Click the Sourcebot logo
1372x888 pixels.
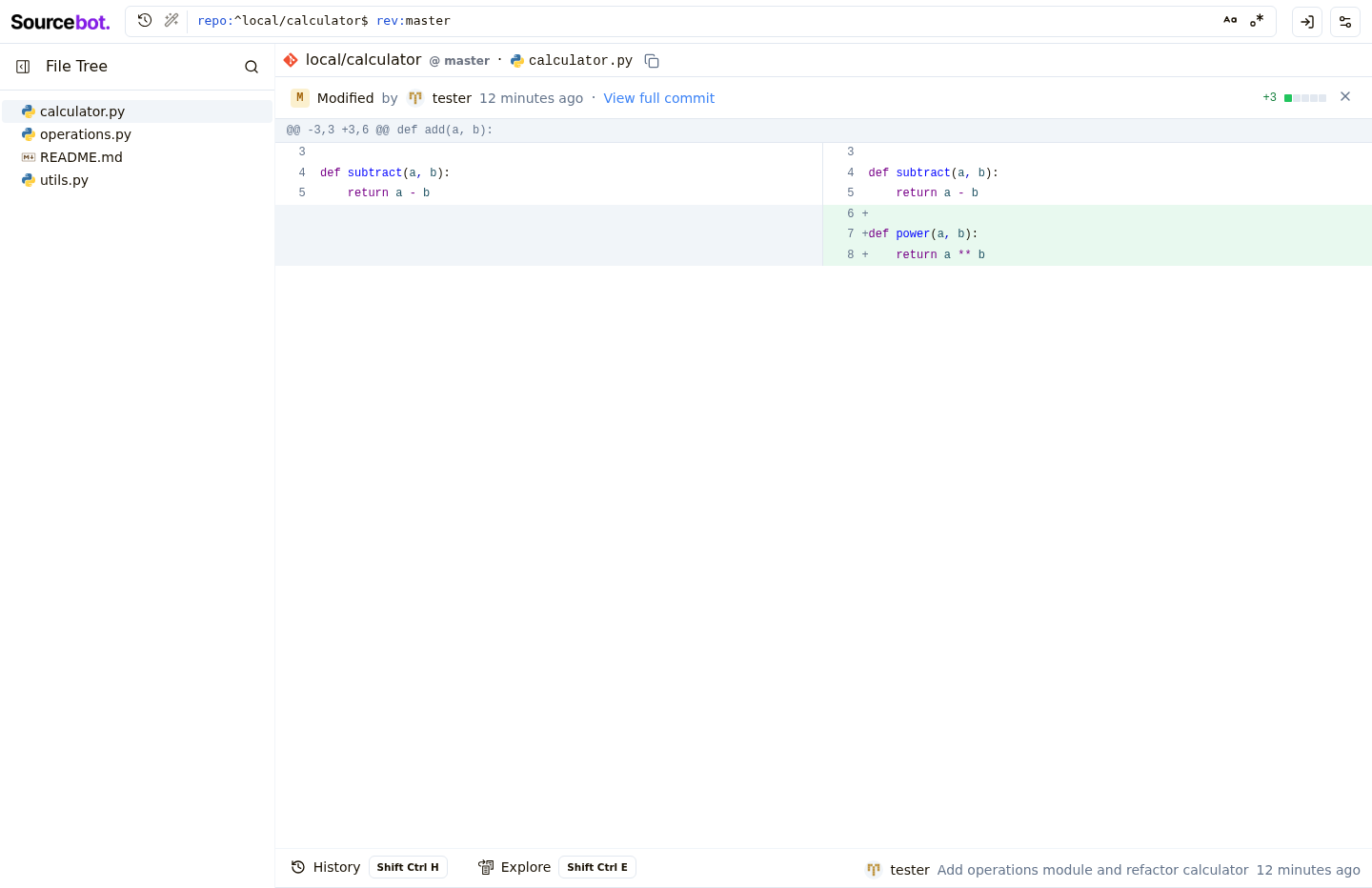point(60,22)
